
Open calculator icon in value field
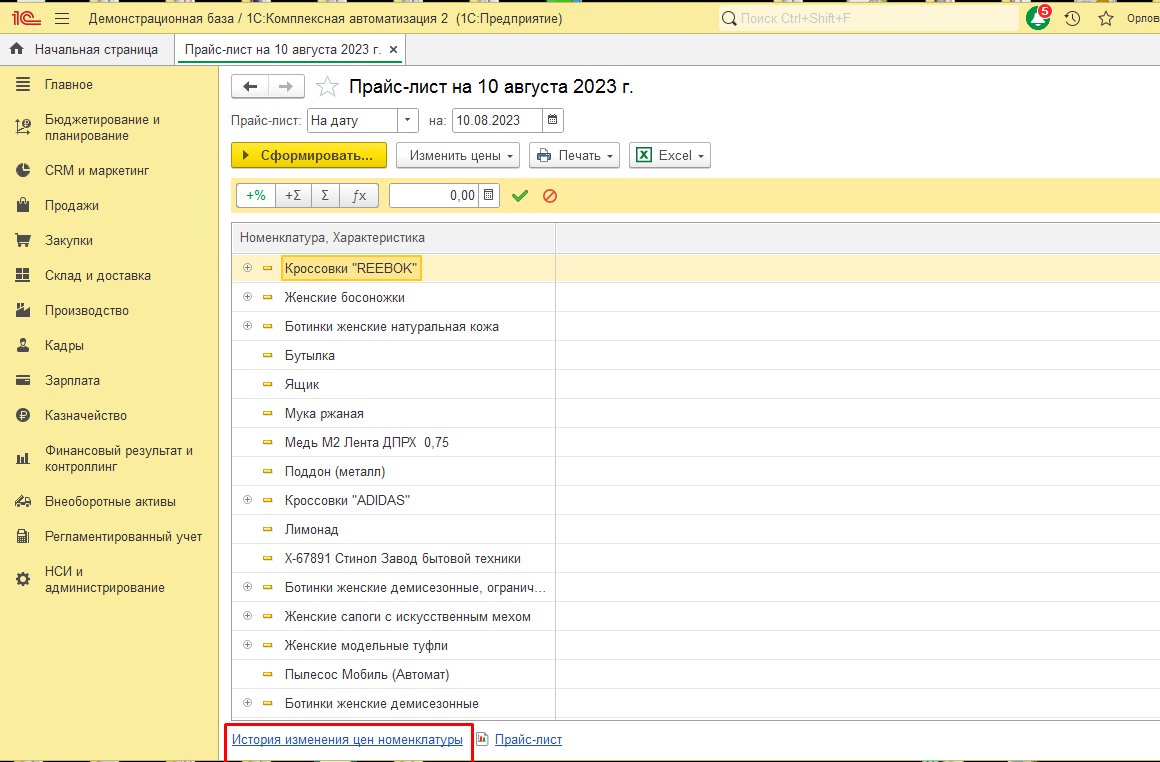488,195
